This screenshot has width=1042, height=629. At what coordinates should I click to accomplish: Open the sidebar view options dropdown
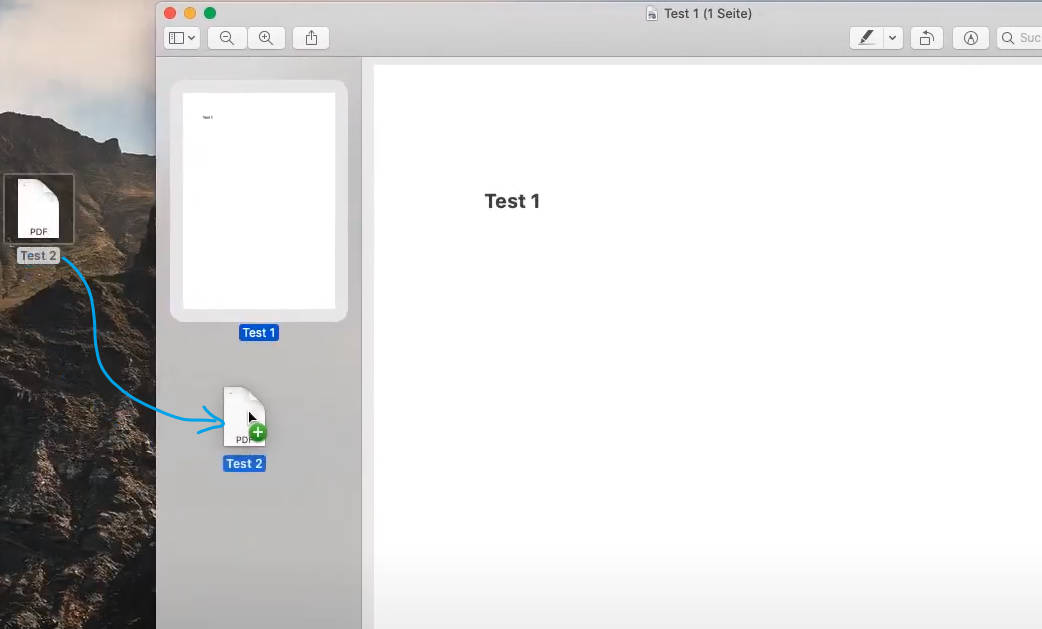pyautogui.click(x=182, y=38)
